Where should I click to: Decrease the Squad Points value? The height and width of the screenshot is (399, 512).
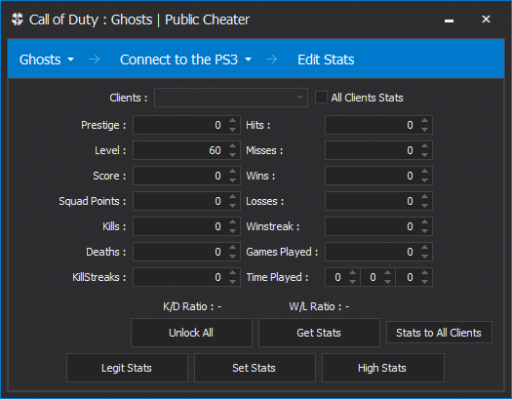tap(233, 205)
